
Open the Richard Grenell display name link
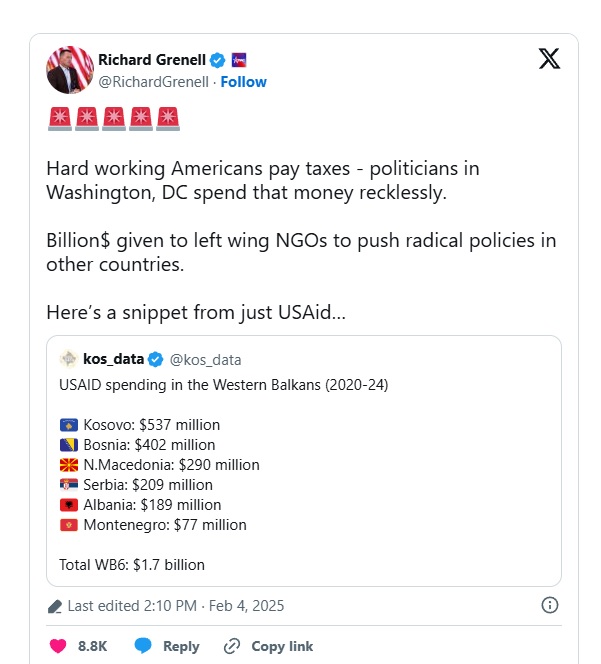click(x=152, y=60)
